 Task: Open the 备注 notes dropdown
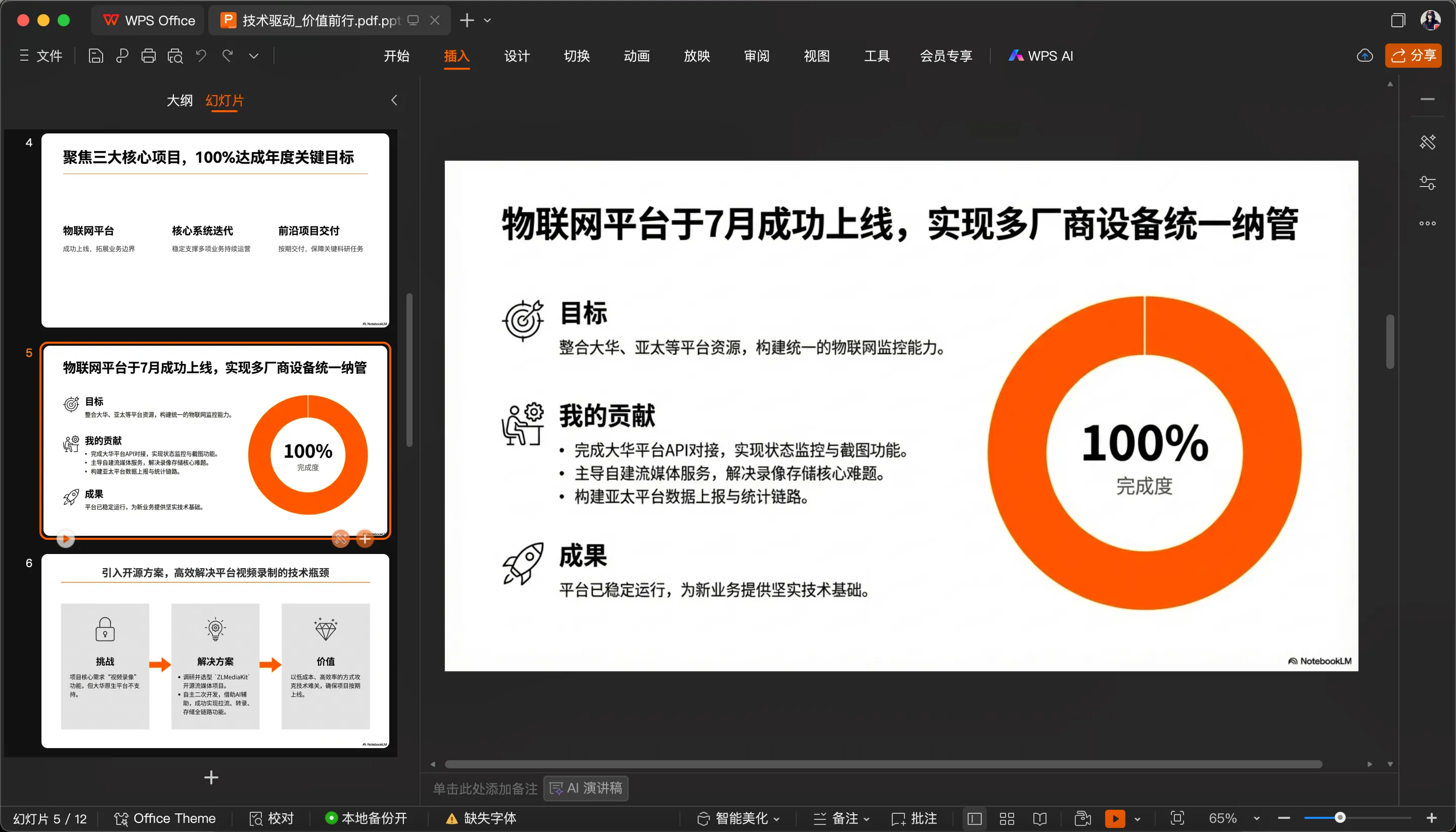click(x=842, y=818)
